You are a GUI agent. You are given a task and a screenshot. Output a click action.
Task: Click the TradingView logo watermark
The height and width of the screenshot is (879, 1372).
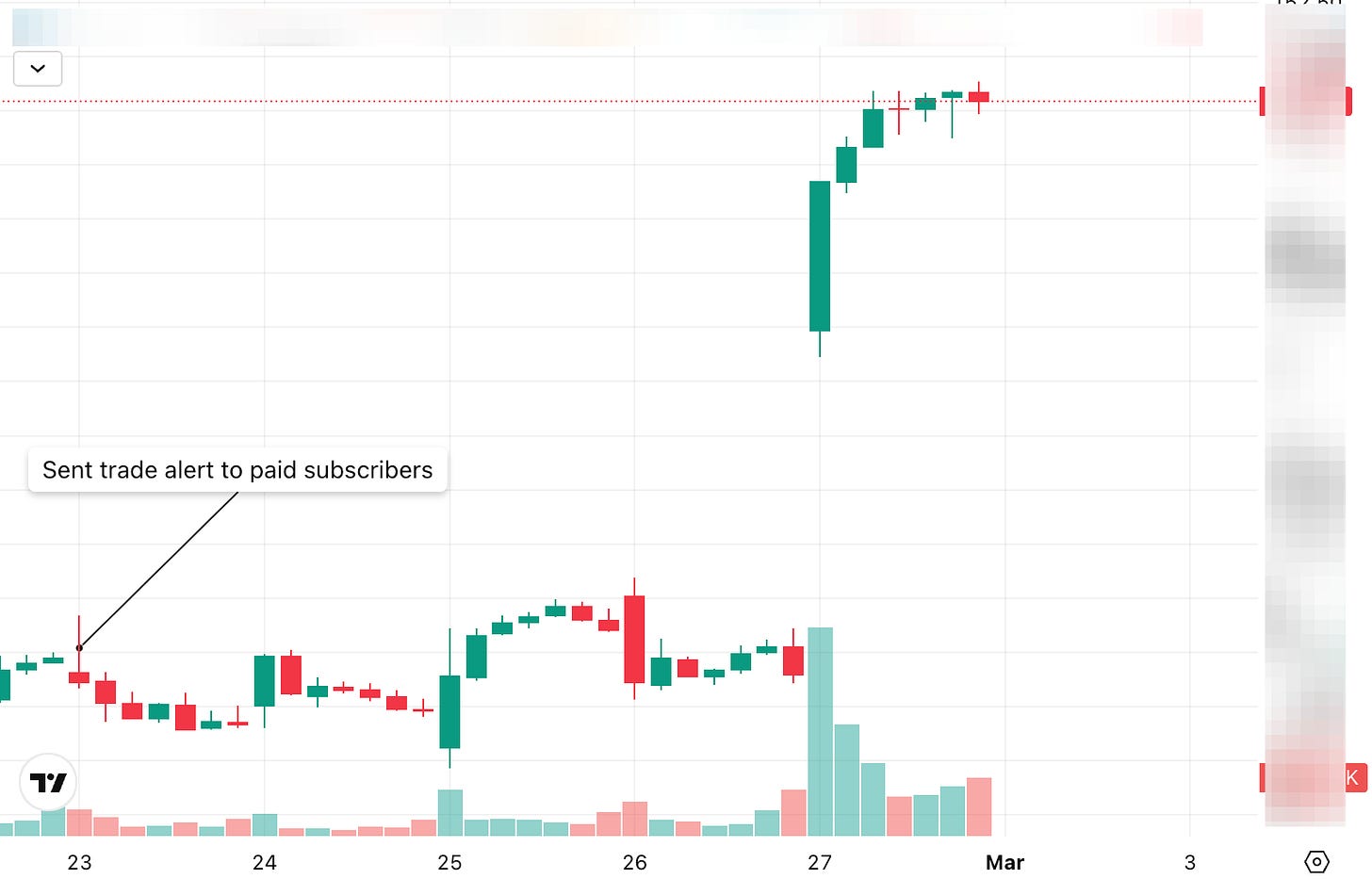[48, 781]
